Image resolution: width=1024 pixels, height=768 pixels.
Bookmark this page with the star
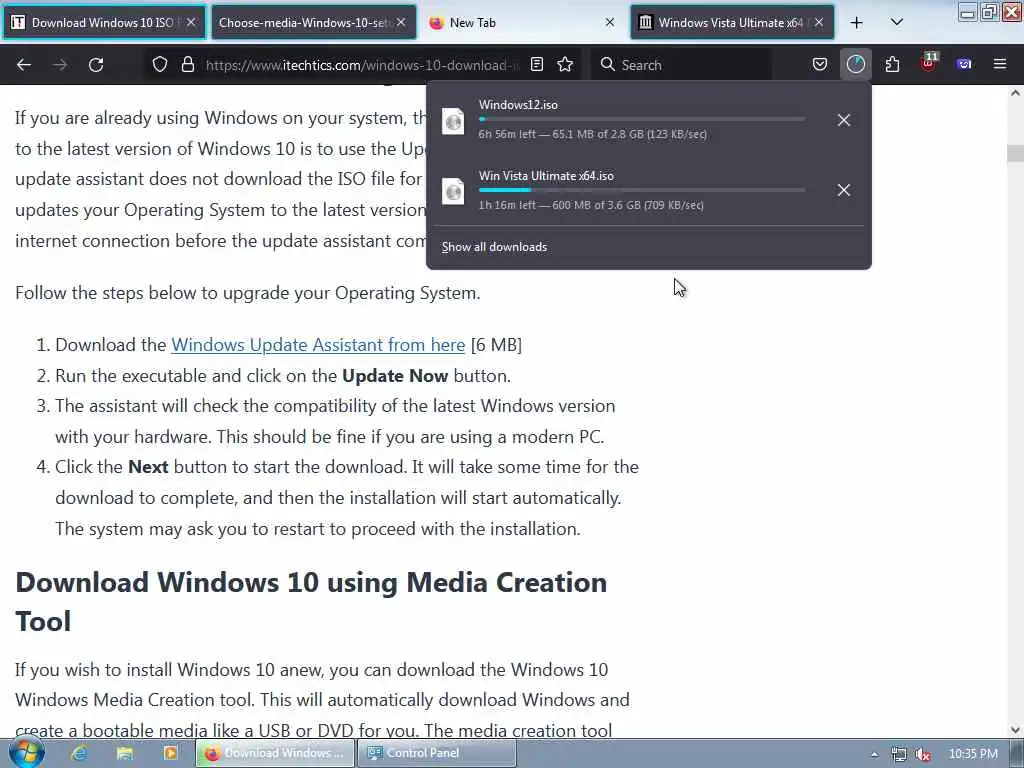click(x=565, y=65)
